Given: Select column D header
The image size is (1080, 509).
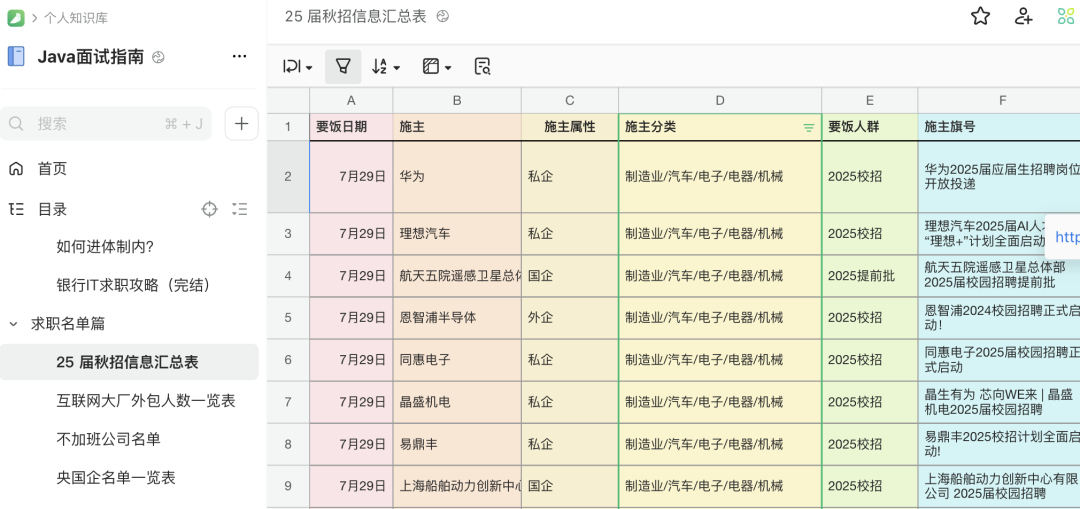Looking at the screenshot, I should coord(720,101).
